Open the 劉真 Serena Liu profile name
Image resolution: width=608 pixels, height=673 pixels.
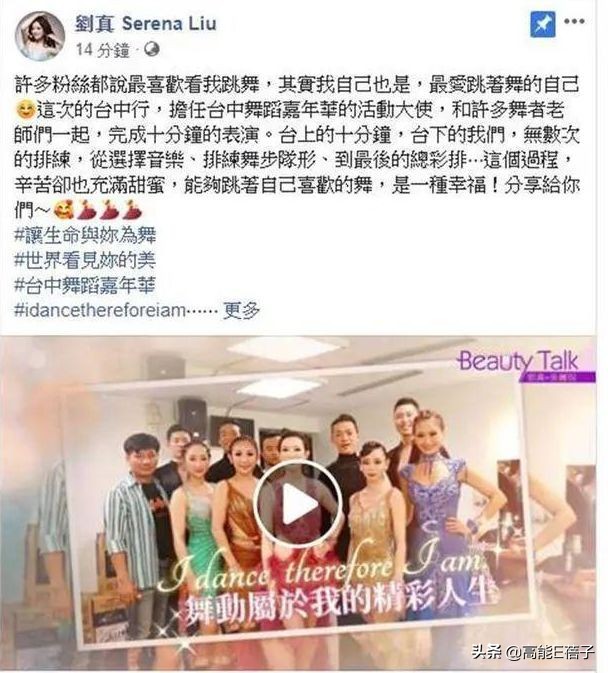coord(146,24)
